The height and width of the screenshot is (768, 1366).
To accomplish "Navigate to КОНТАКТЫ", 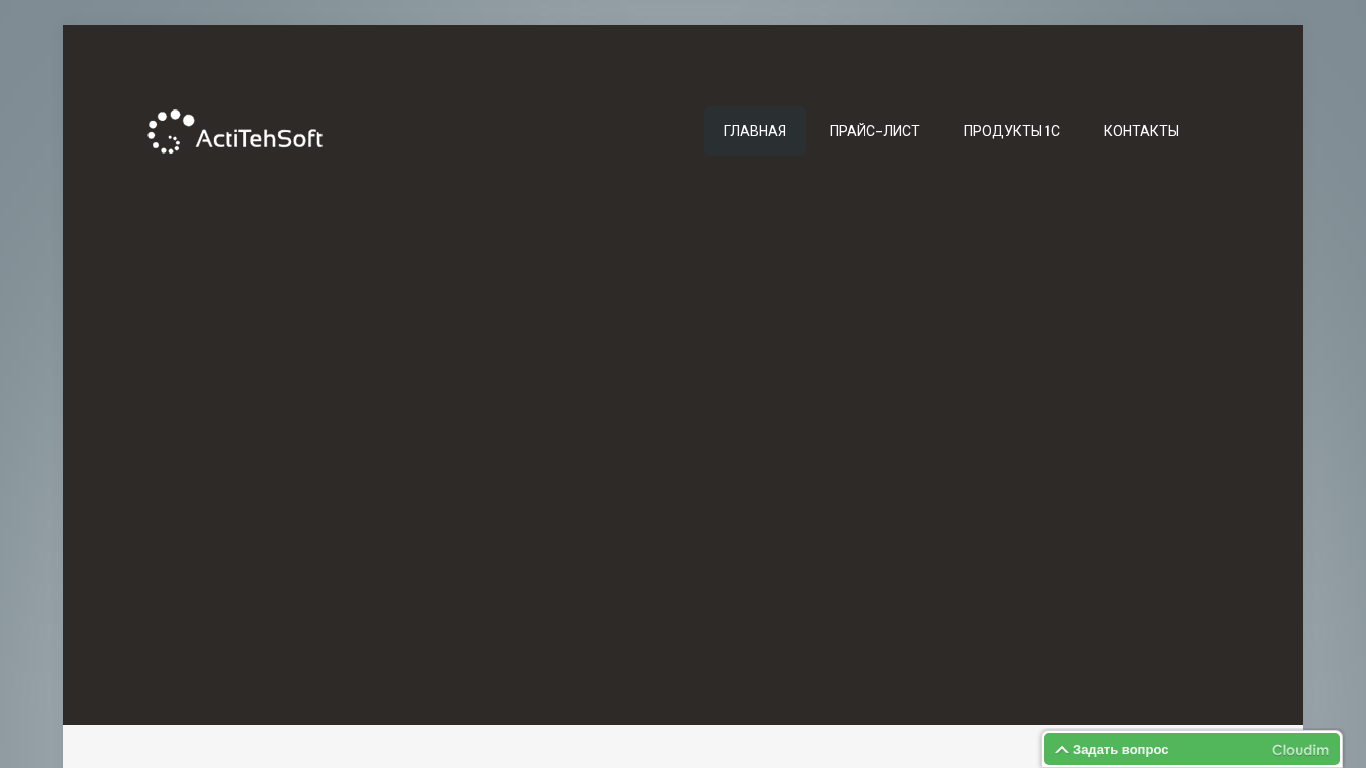I will point(1141,131).
